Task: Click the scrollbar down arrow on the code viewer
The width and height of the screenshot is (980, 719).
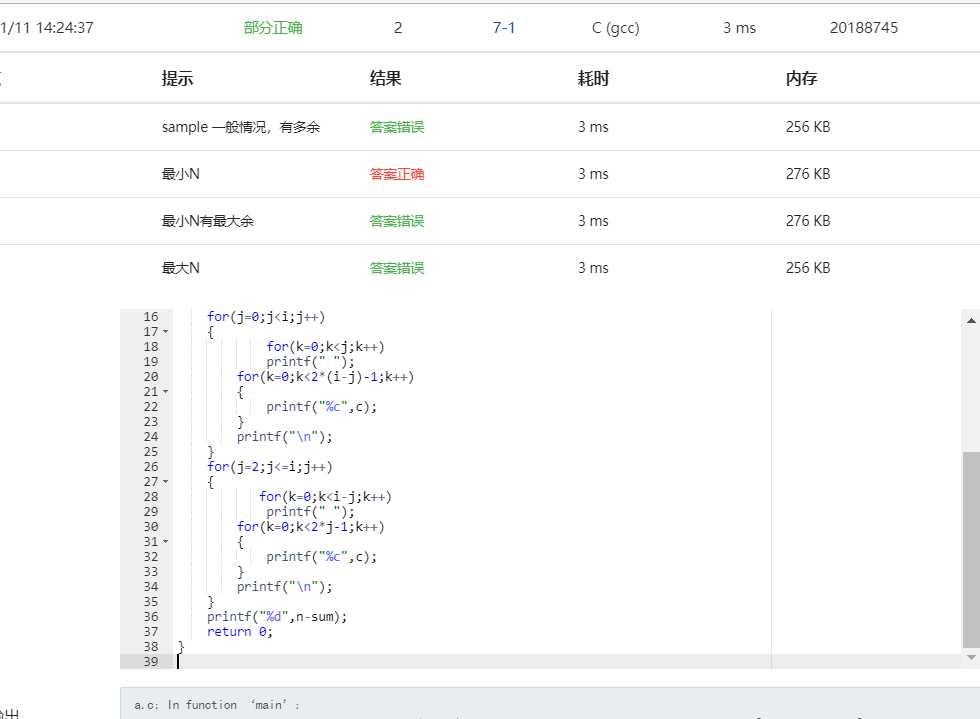Action: pos(972,655)
